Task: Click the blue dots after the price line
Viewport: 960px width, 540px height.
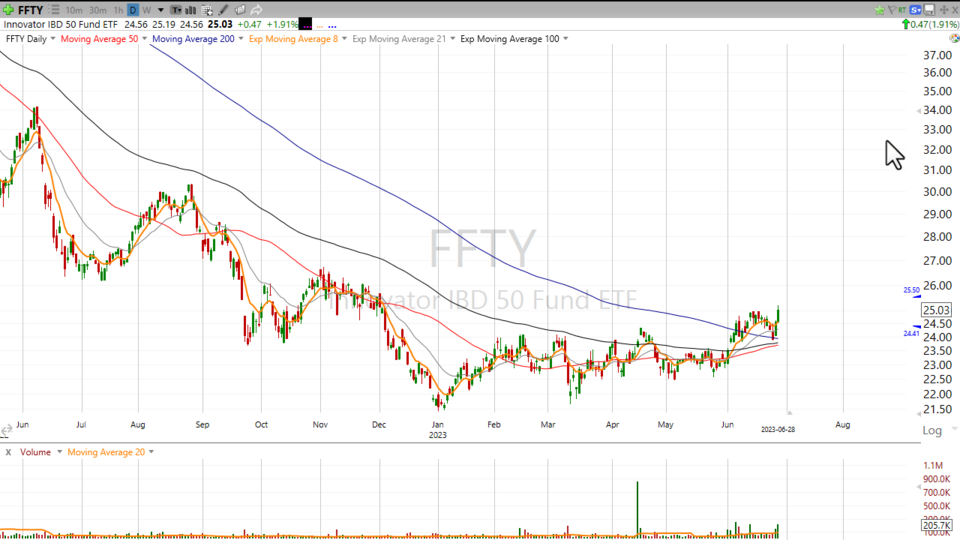Action: point(332,26)
